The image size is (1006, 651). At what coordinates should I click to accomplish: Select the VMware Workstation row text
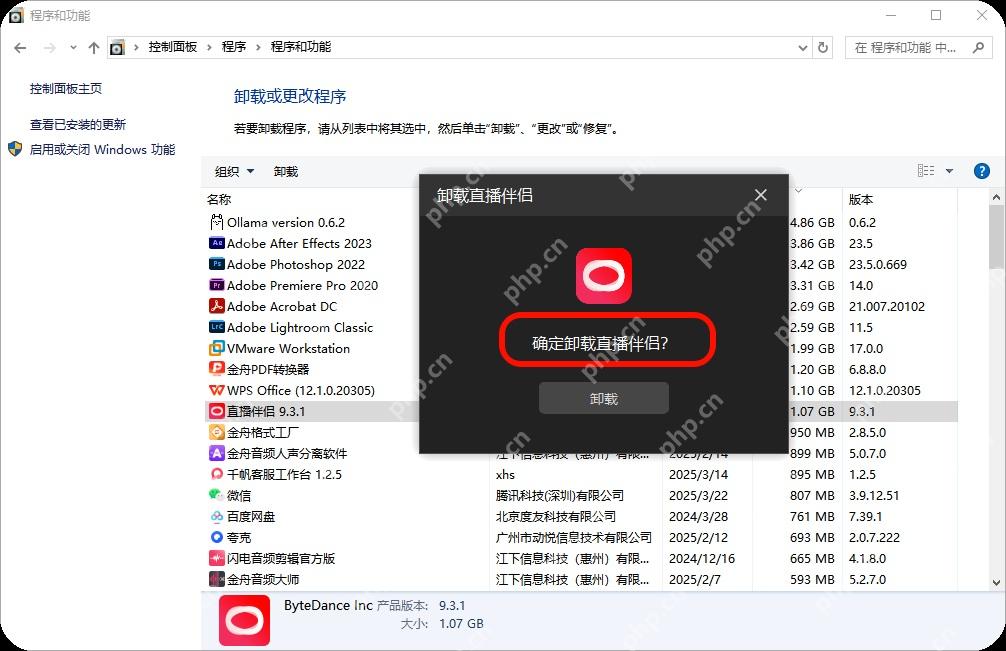coord(289,348)
